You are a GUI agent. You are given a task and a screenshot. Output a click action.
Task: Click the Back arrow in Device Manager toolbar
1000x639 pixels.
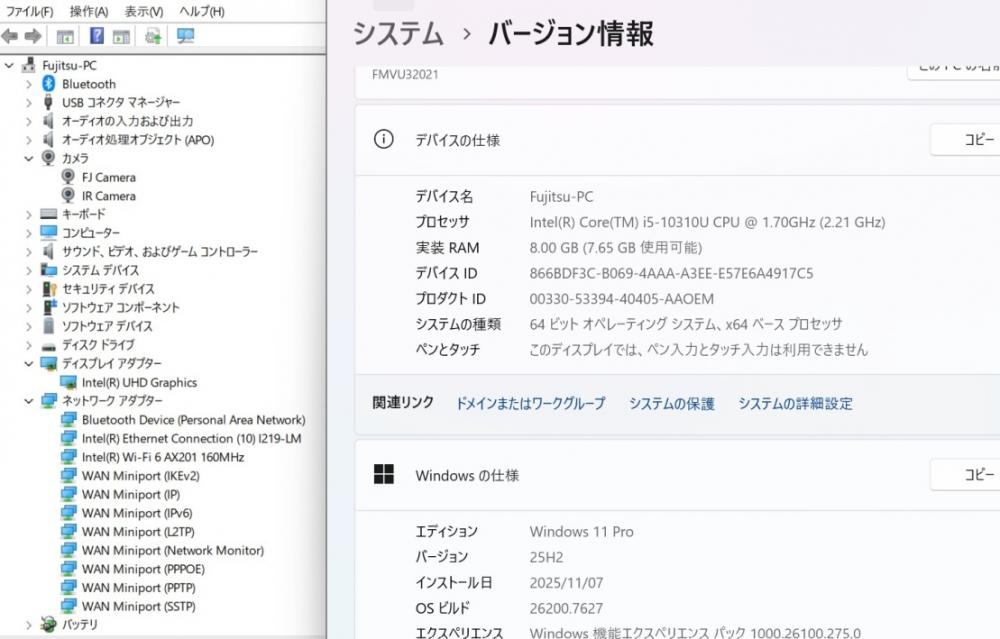point(10,37)
